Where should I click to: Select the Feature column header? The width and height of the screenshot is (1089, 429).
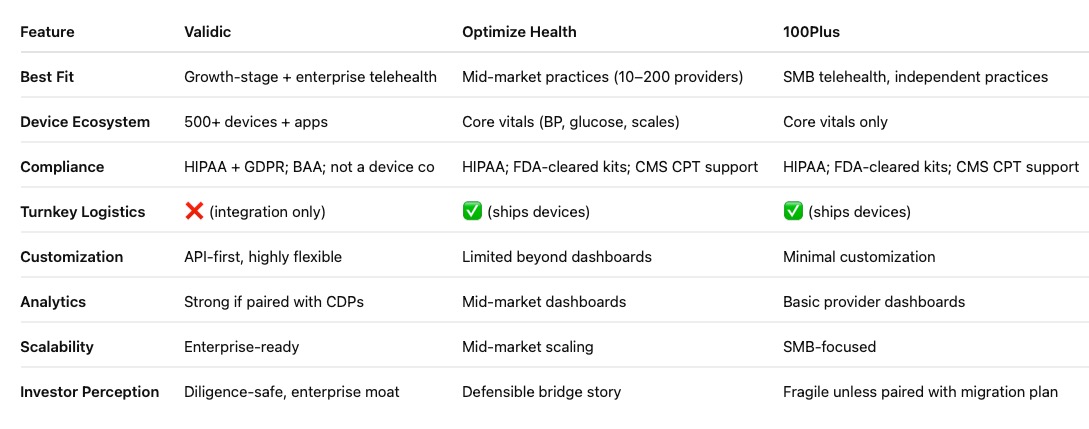click(x=47, y=32)
